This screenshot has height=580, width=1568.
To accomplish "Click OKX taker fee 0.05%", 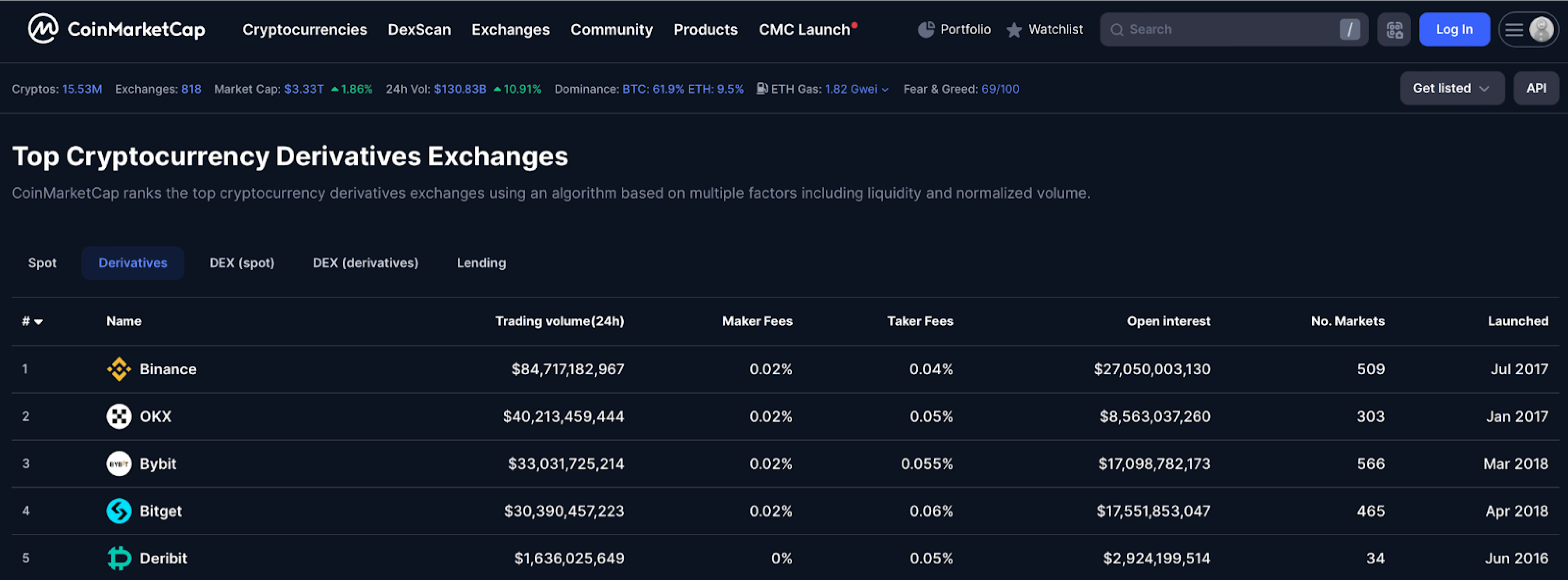I will click(931, 417).
